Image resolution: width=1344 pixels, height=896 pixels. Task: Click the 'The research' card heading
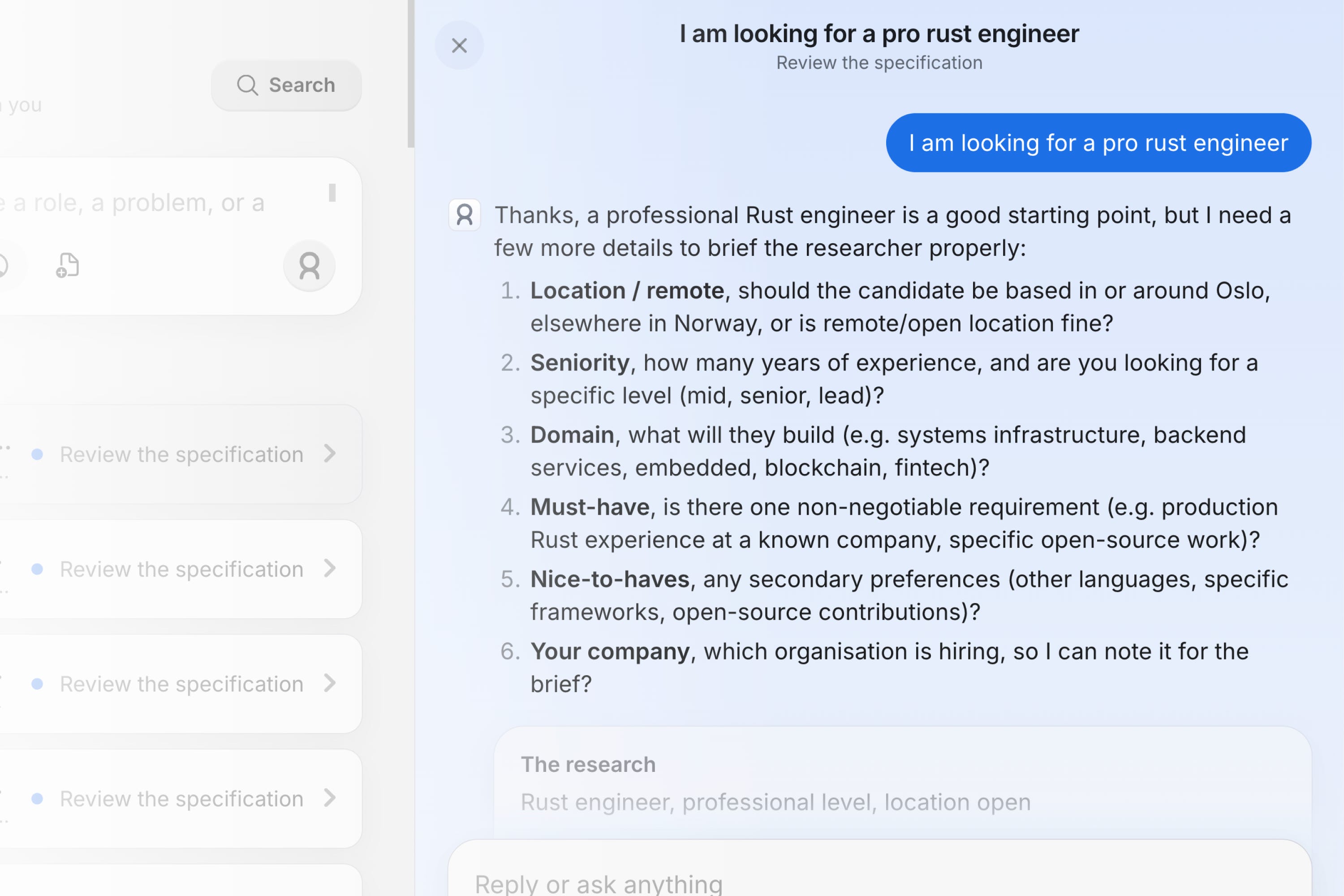point(588,765)
